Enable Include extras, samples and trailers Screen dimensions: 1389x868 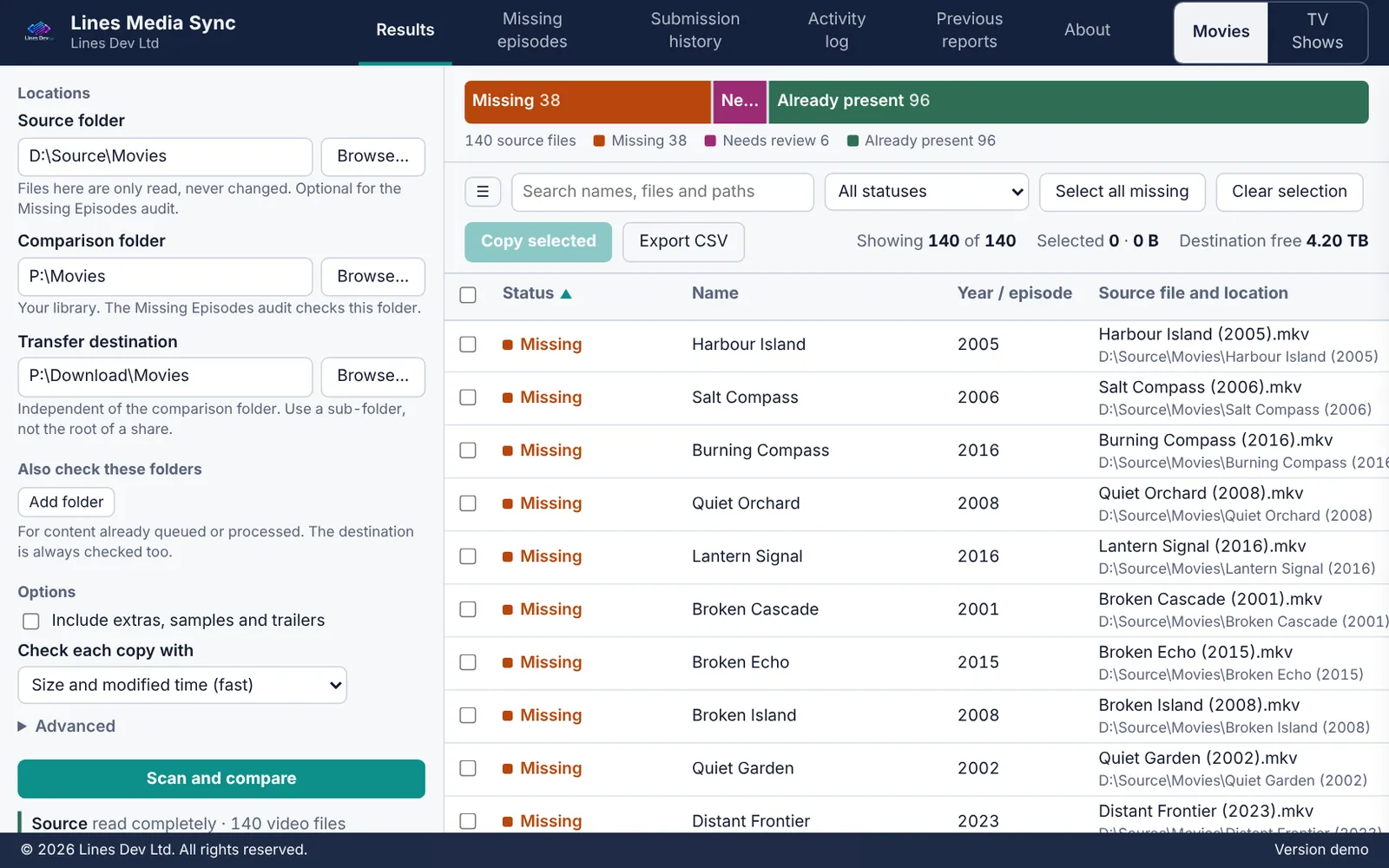click(x=31, y=621)
